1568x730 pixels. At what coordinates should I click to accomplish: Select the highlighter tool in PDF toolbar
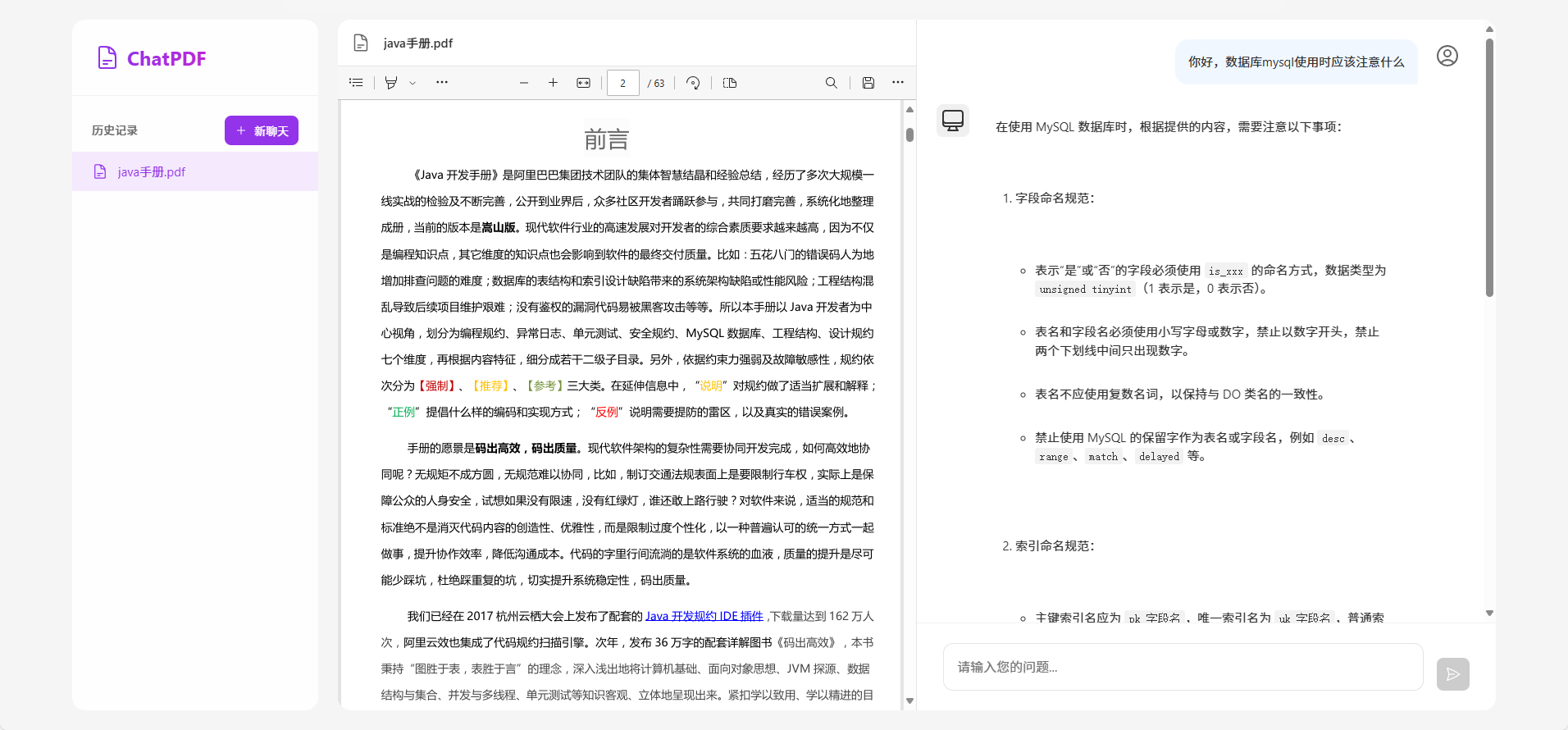(x=391, y=83)
